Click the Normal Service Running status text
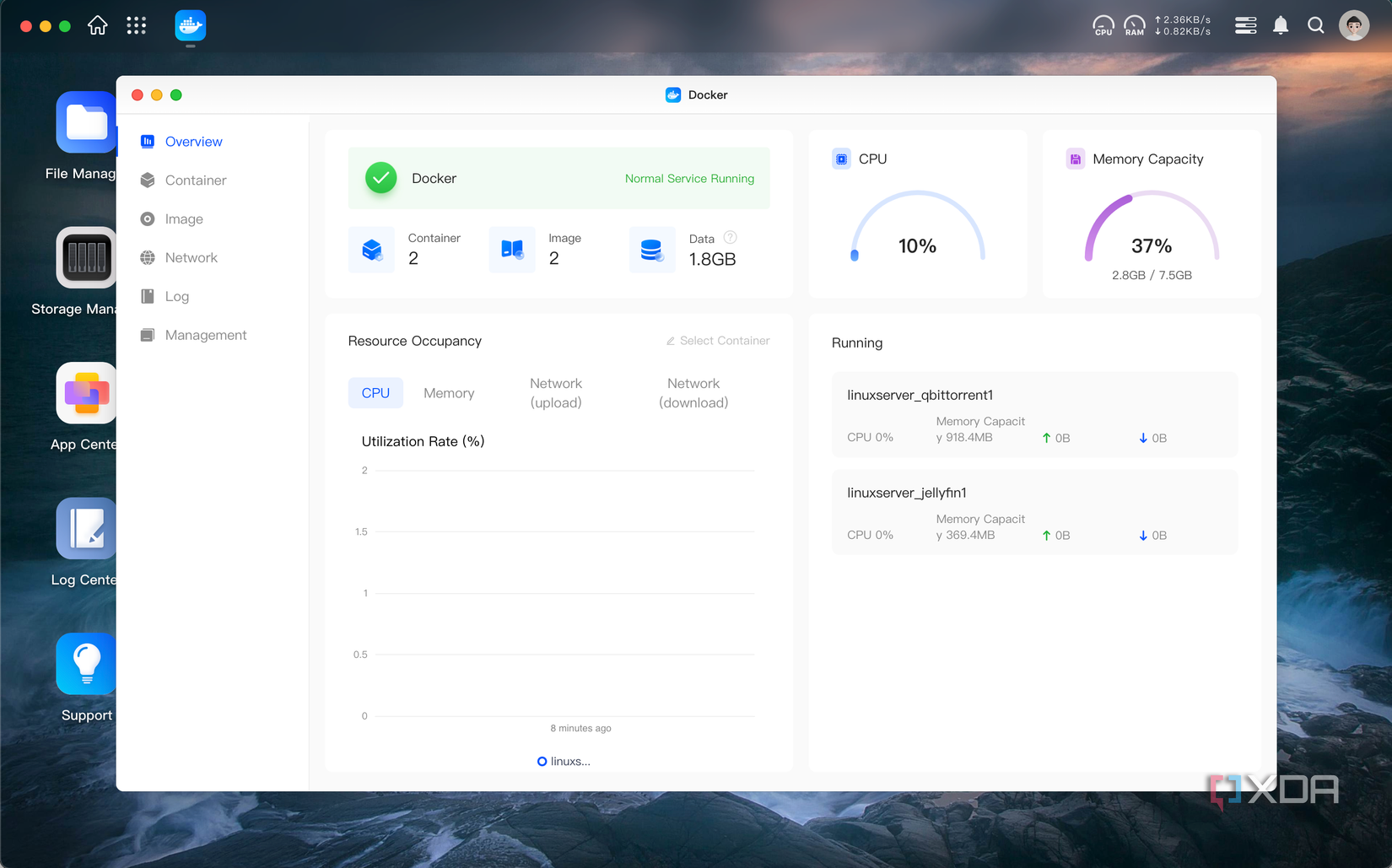Image resolution: width=1392 pixels, height=868 pixels. coord(689,179)
